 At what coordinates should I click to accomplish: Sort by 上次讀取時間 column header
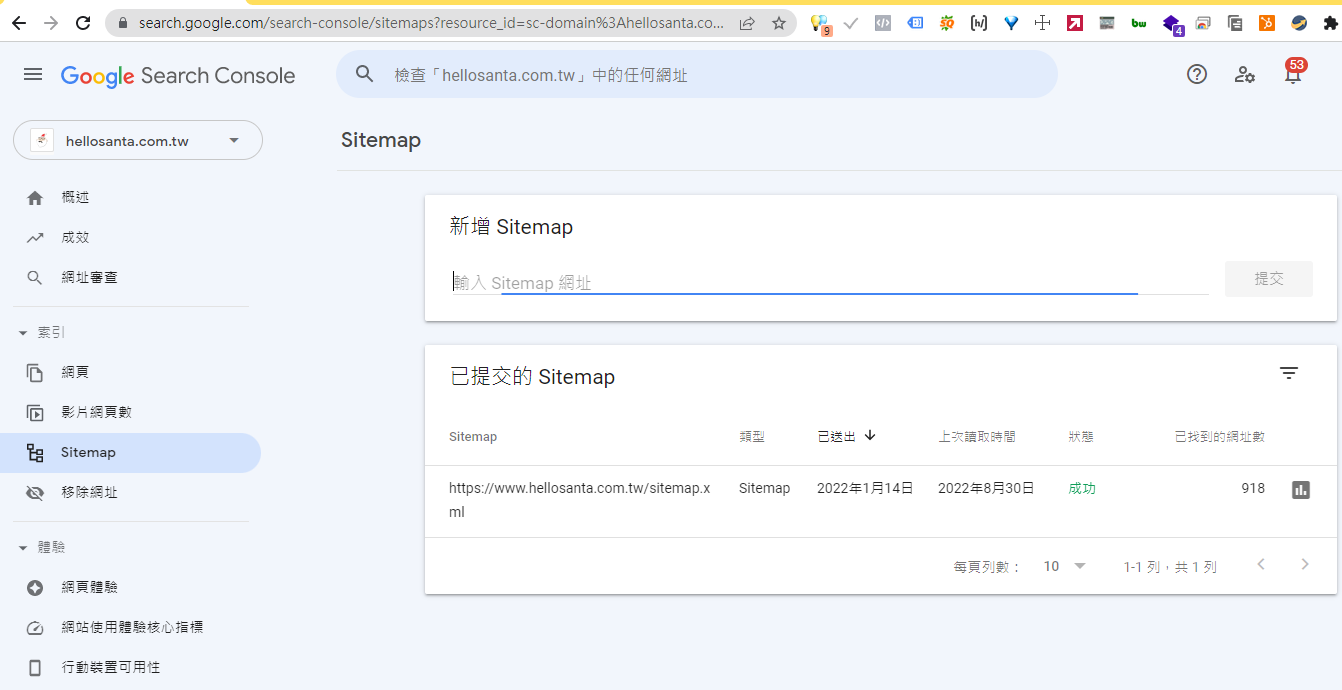point(977,437)
